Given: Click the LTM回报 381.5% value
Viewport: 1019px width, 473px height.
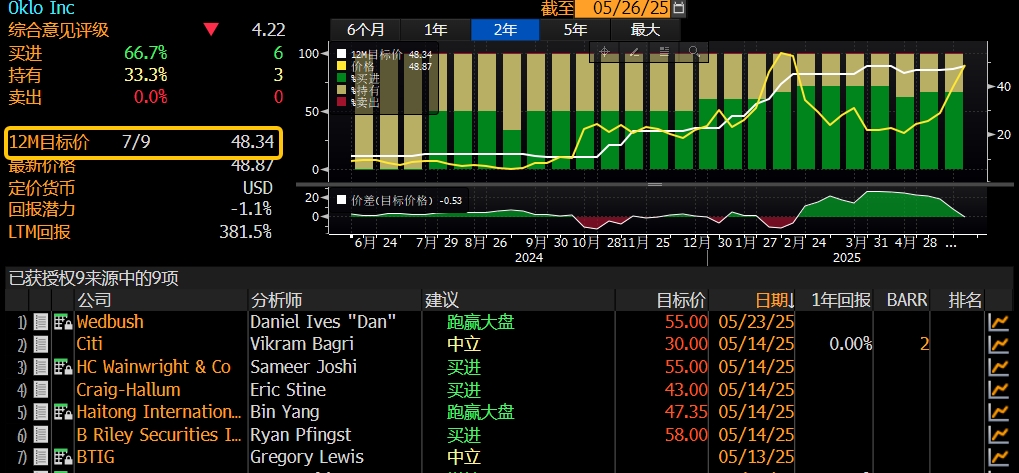Looking at the screenshot, I should (245, 232).
